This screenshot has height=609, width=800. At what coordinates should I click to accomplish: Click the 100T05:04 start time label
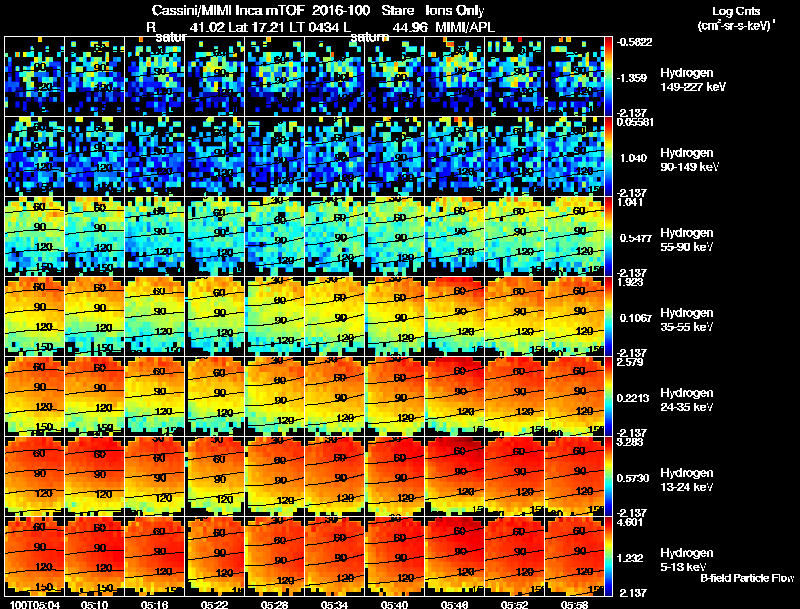[x=35, y=604]
